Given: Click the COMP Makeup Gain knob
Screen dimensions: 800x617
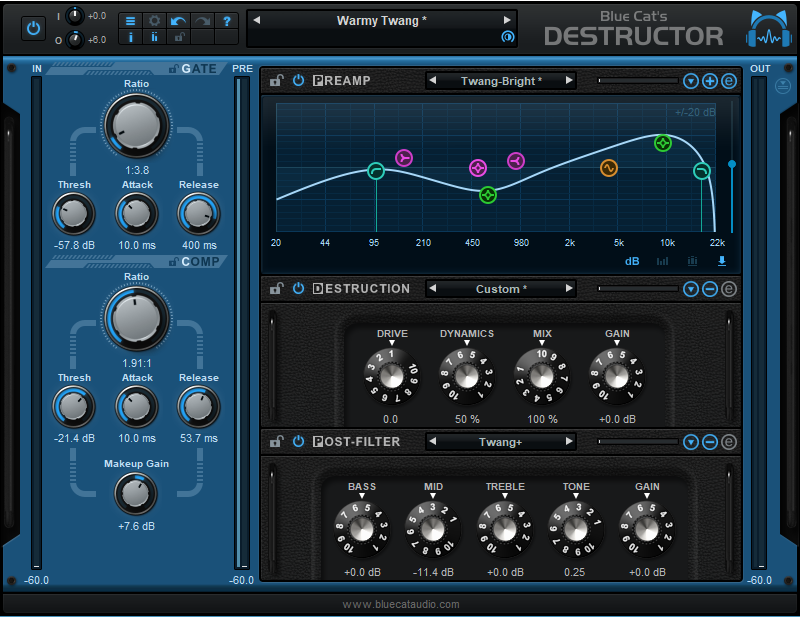Looking at the screenshot, I should (x=136, y=494).
